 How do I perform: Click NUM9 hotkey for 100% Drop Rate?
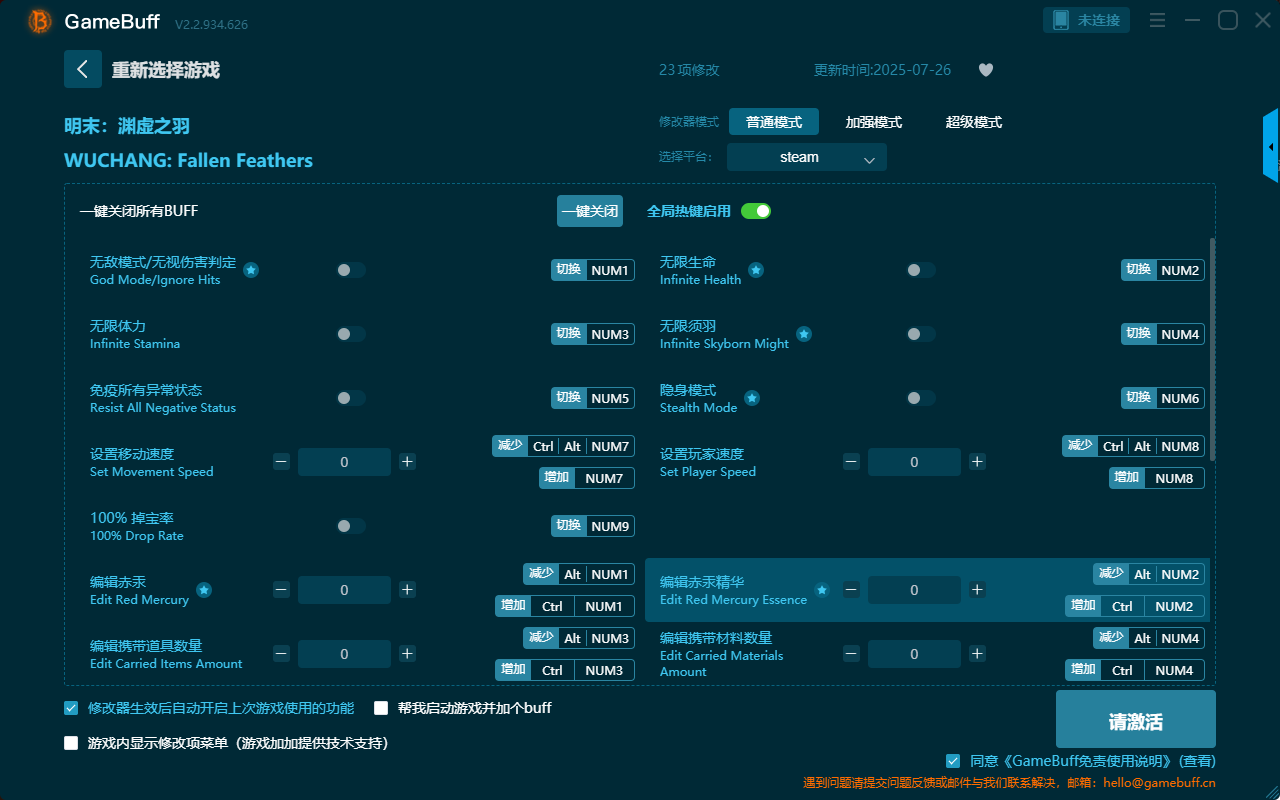pyautogui.click(x=610, y=526)
